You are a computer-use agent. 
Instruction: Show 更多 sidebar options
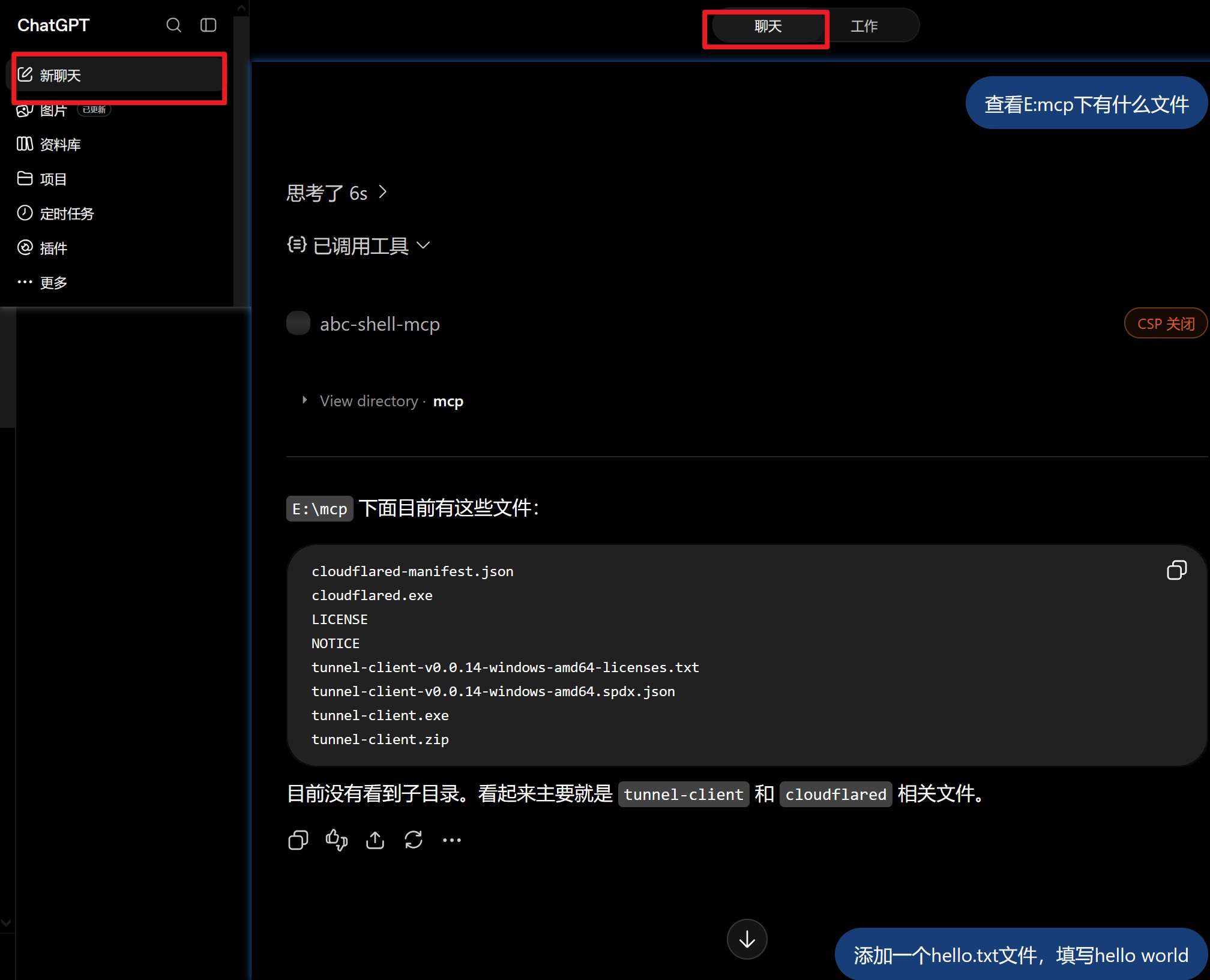point(42,283)
